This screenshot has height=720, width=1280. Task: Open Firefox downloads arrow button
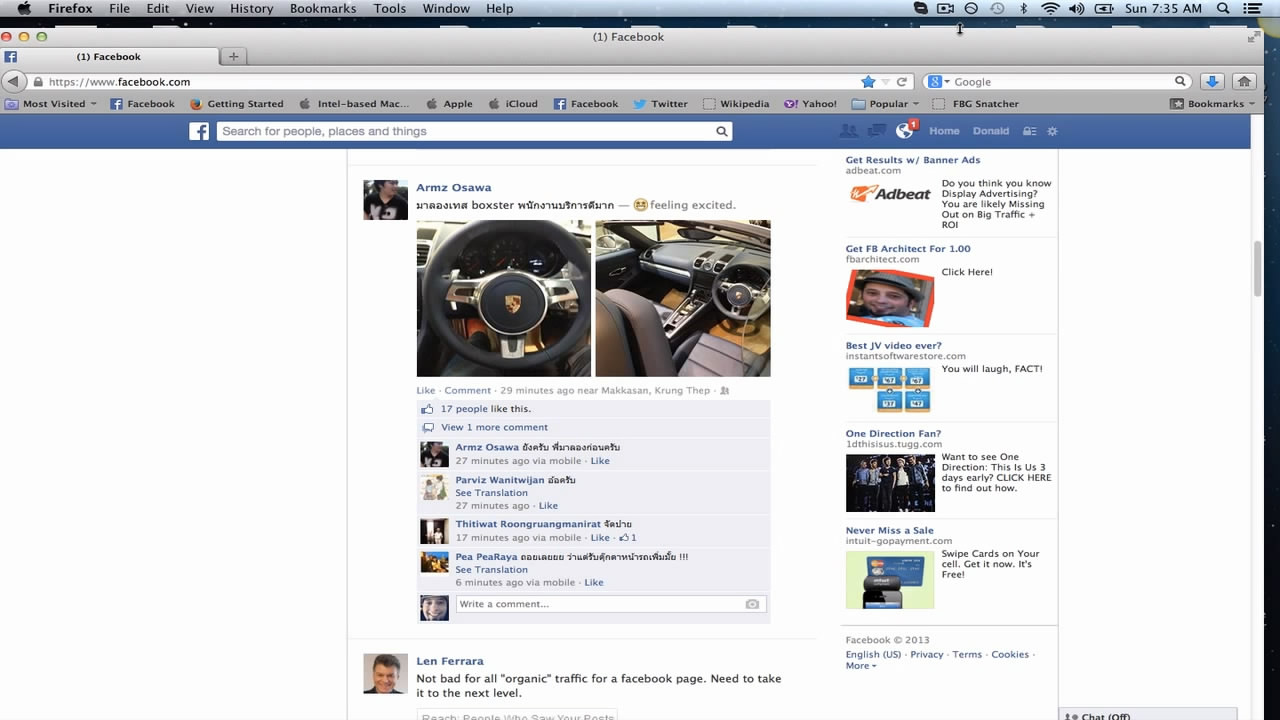pos(1211,82)
